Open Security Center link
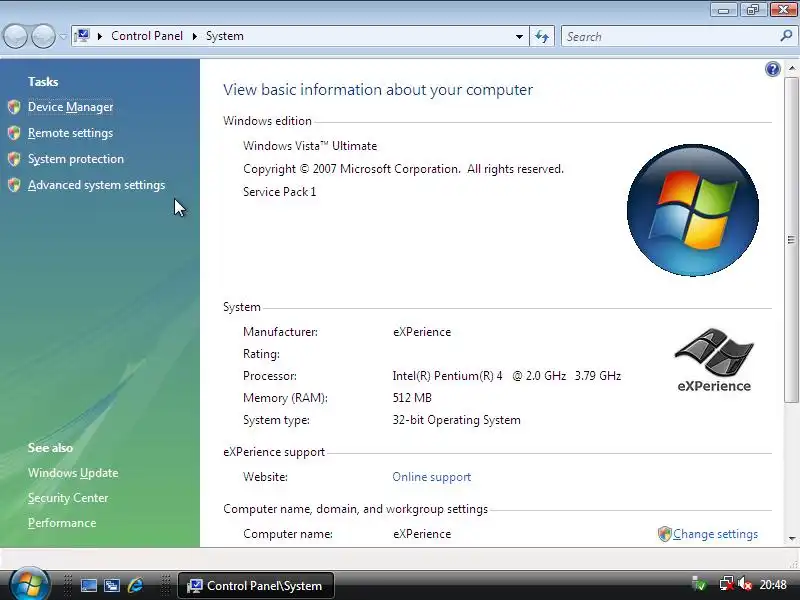Viewport: 800px width, 600px height. [68, 498]
